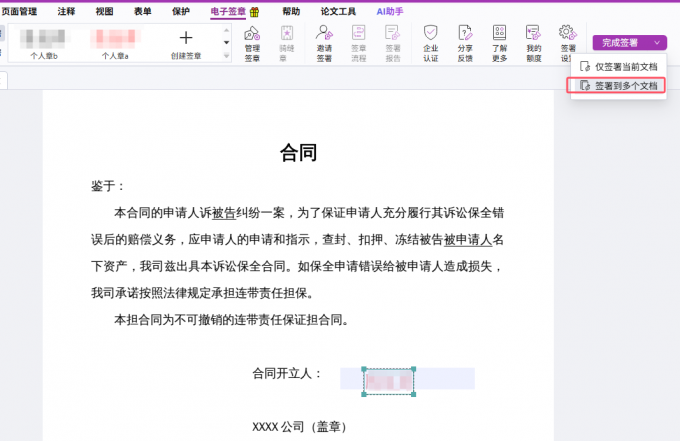This screenshot has width=680, height=441.
Task: Open the 帮助 tab
Action: 291,12
